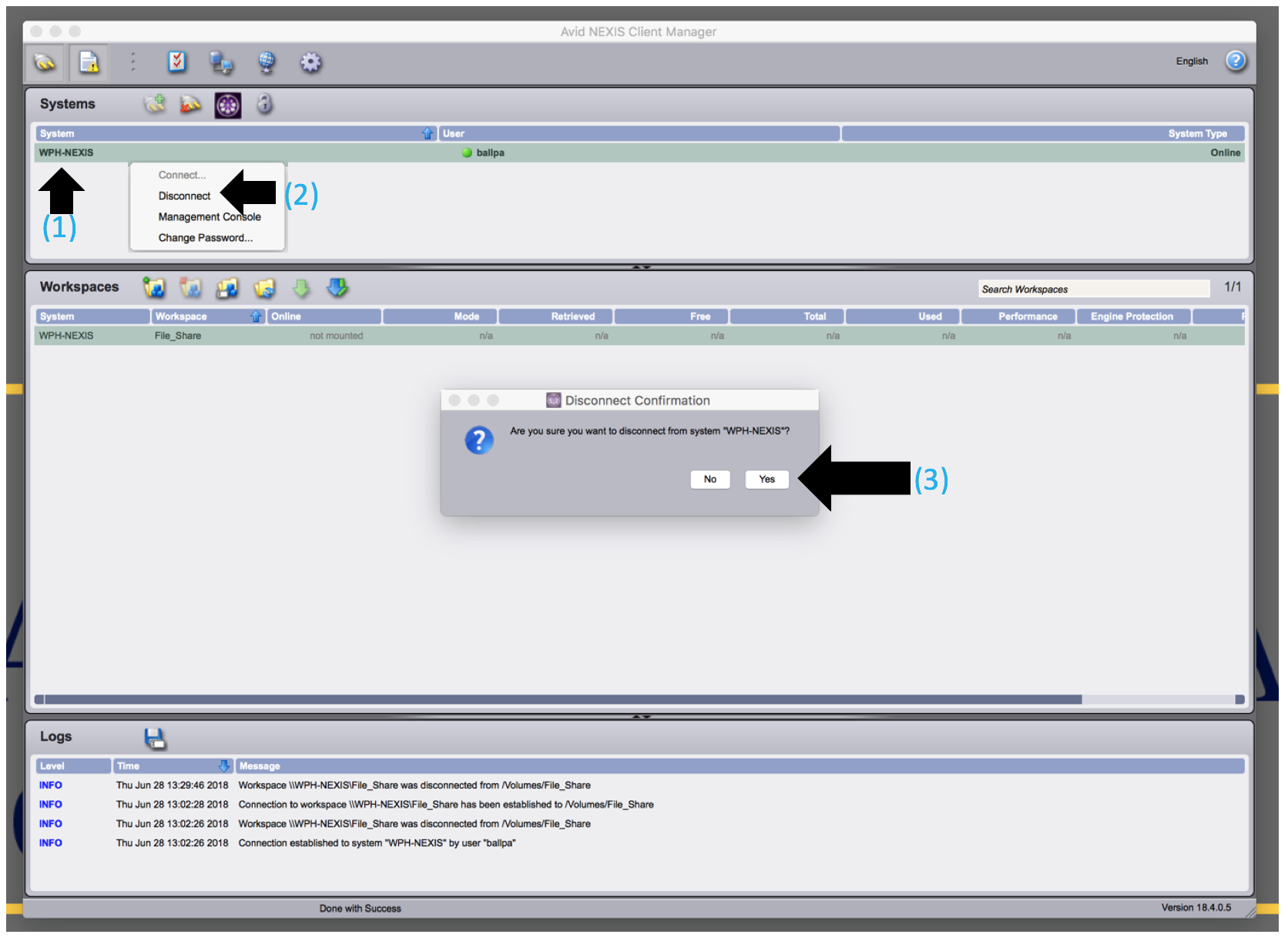Click the padlock Change Password icon

pyautogui.click(x=264, y=104)
